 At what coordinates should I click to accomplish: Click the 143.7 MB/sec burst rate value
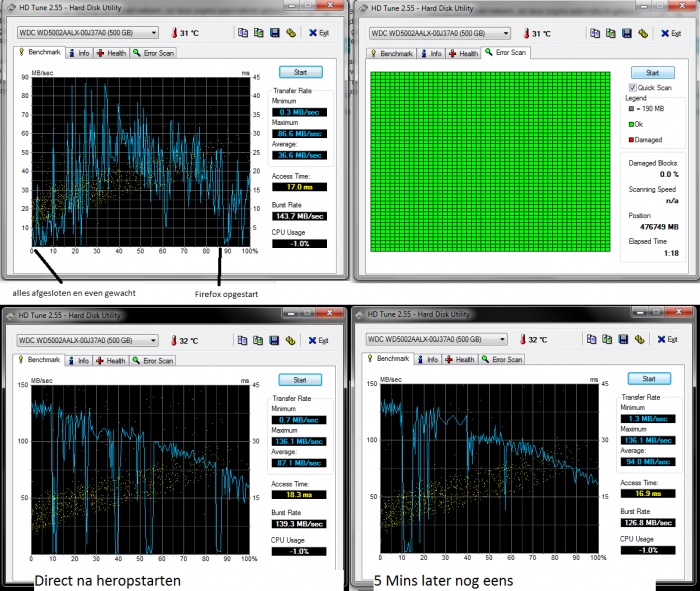point(299,216)
